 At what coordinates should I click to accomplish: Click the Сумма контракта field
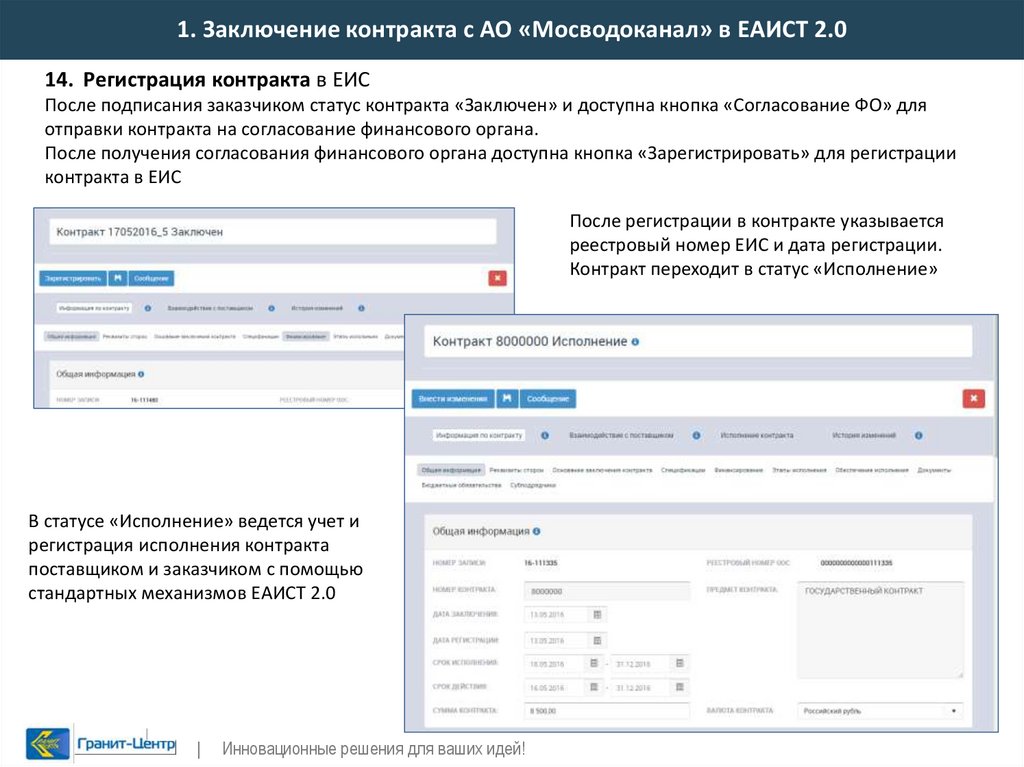click(x=607, y=711)
